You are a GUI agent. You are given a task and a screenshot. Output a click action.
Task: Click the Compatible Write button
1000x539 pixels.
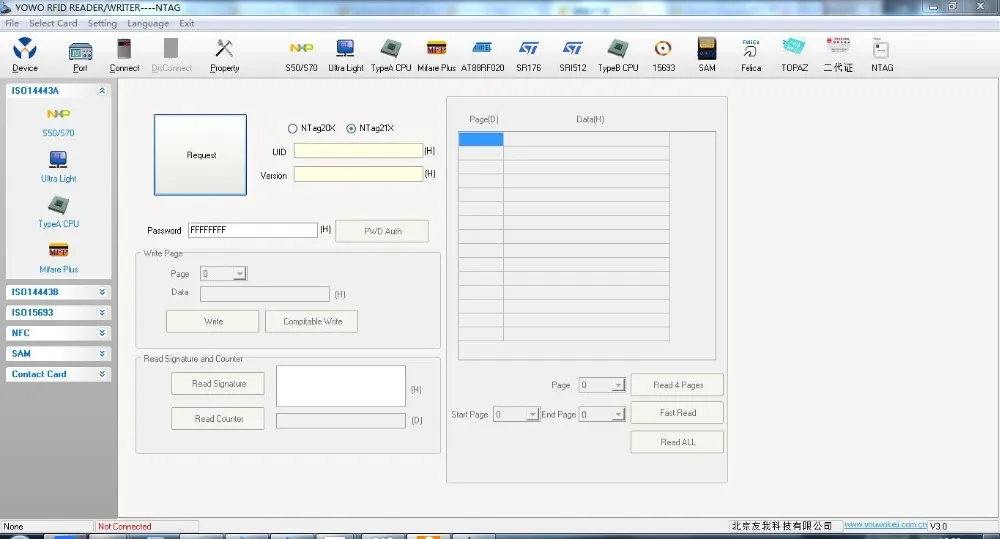(x=312, y=321)
